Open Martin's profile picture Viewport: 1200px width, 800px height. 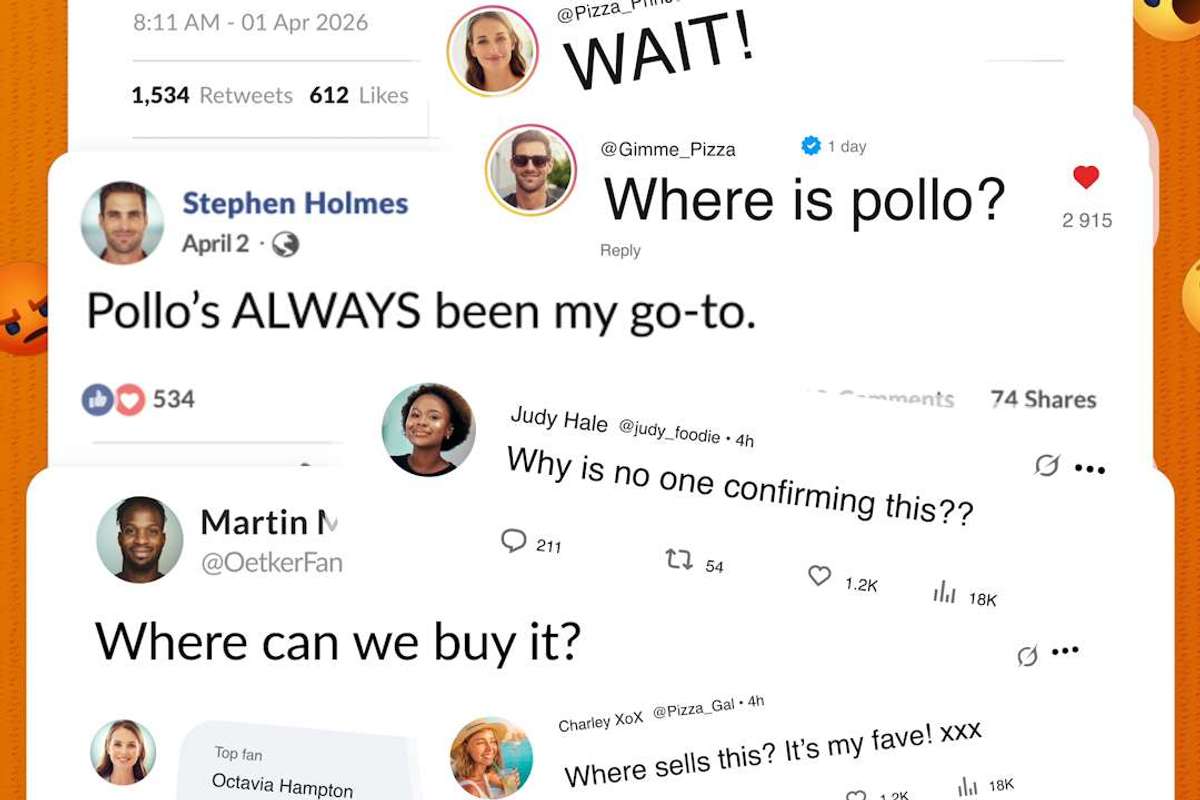(140, 539)
